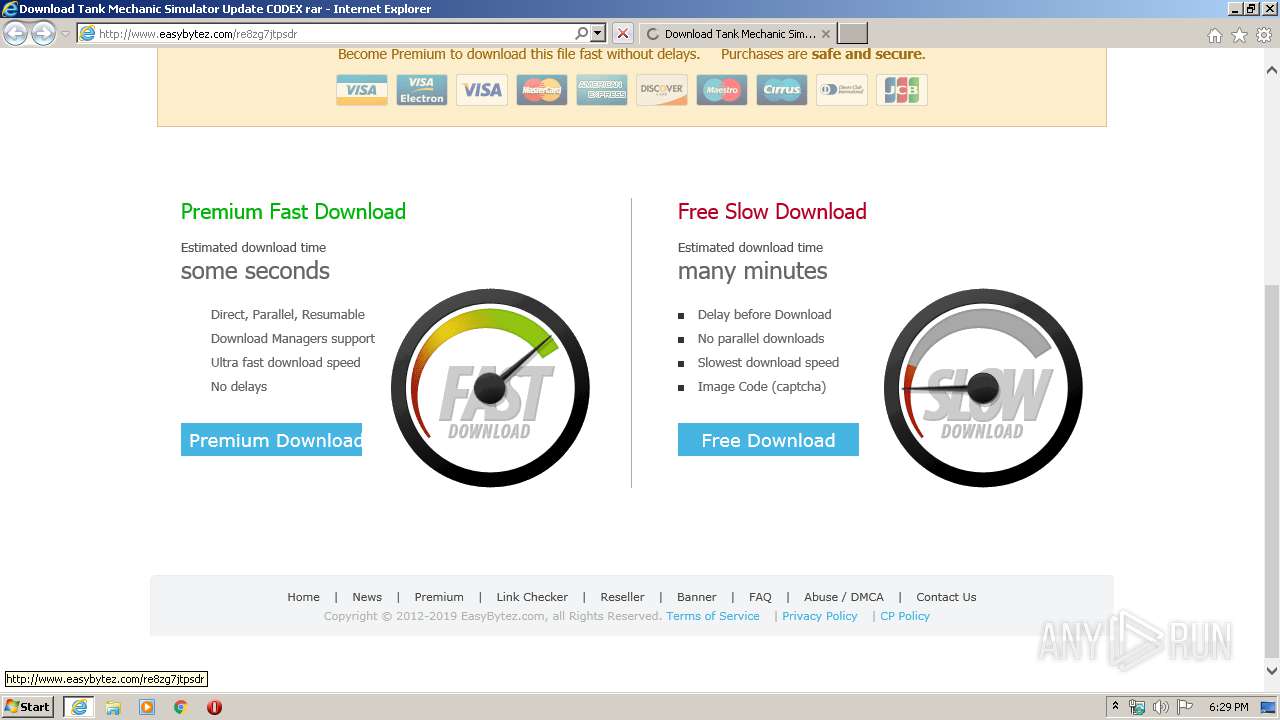This screenshot has width=1280, height=720.
Task: Open the Tools gear icon
Action: [1264, 35]
